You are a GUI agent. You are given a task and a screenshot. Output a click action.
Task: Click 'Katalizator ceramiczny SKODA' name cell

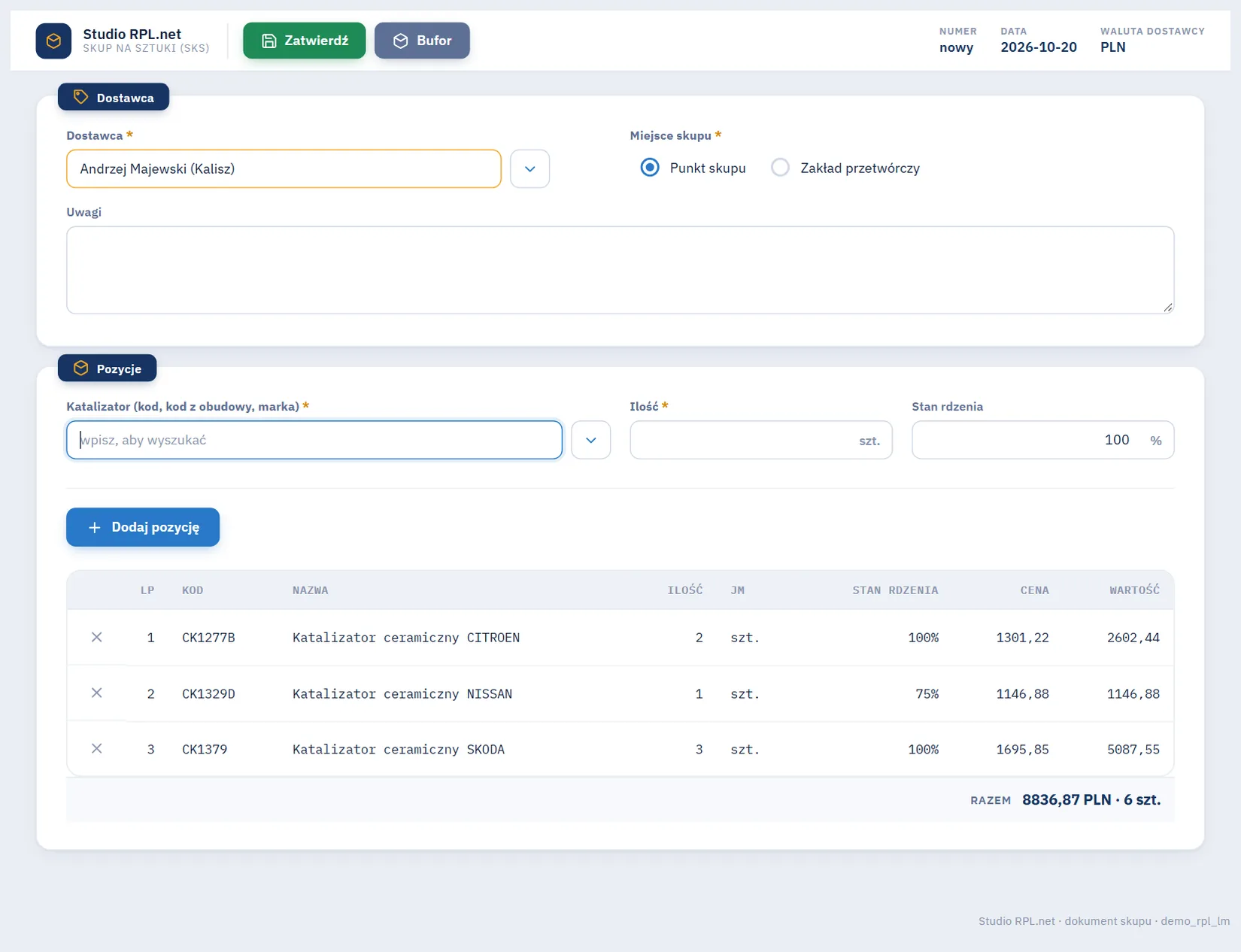click(x=399, y=750)
